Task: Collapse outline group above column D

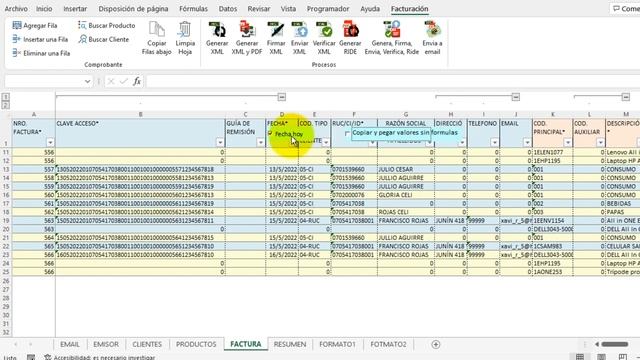Action: coord(282,97)
